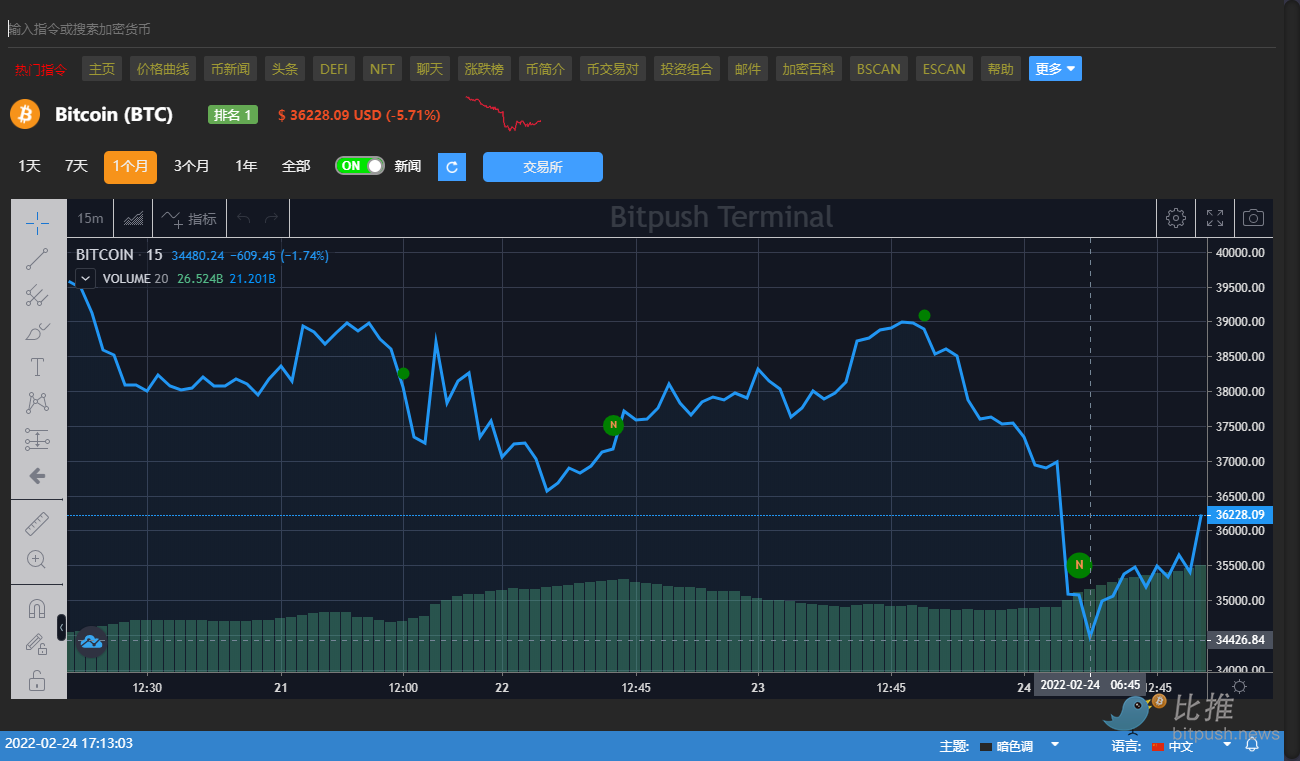
Task: Select the zoom in tool
Action: coord(37,559)
